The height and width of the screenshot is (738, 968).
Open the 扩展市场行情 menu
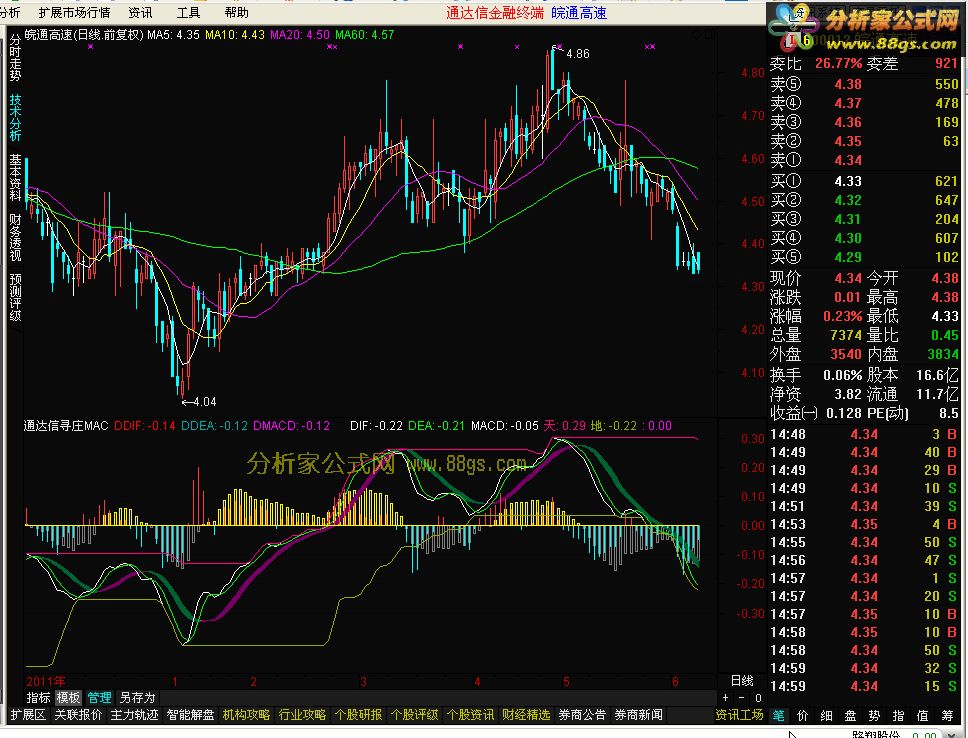pos(74,12)
